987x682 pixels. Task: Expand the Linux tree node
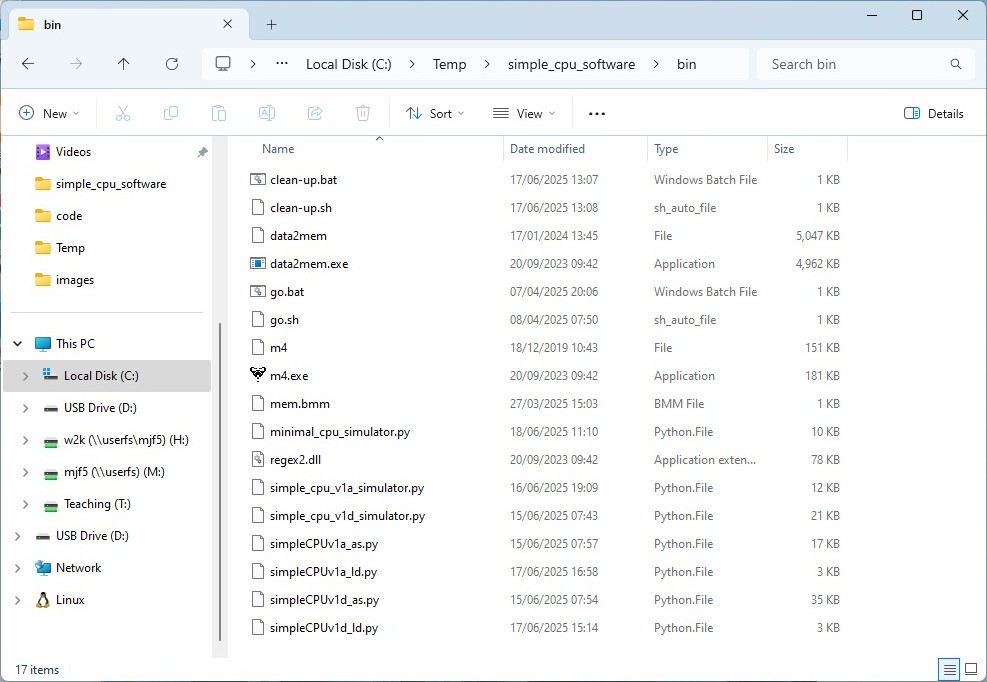coord(18,600)
